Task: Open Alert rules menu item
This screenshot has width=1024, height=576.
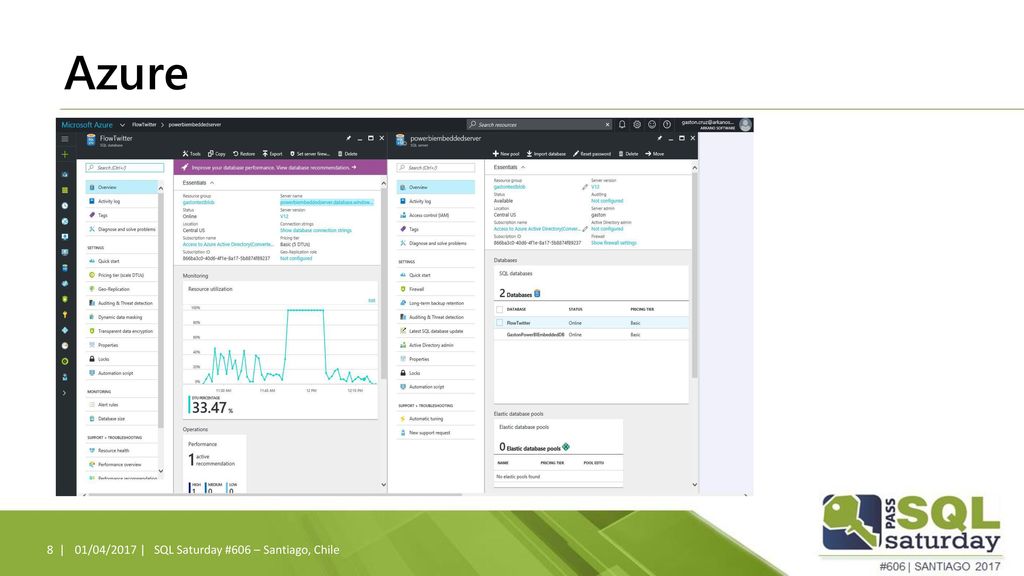Action: [x=121, y=405]
